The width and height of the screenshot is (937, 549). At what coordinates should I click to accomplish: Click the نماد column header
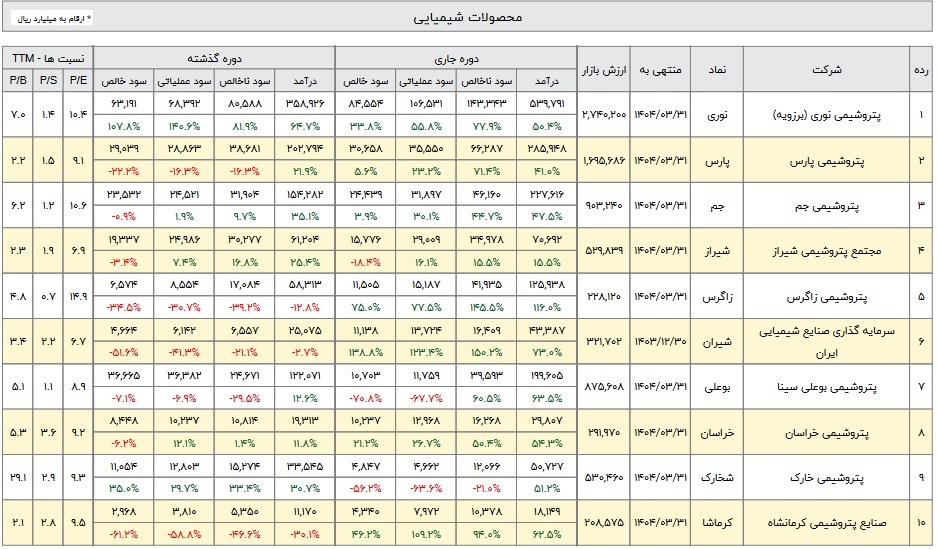pyautogui.click(x=719, y=70)
